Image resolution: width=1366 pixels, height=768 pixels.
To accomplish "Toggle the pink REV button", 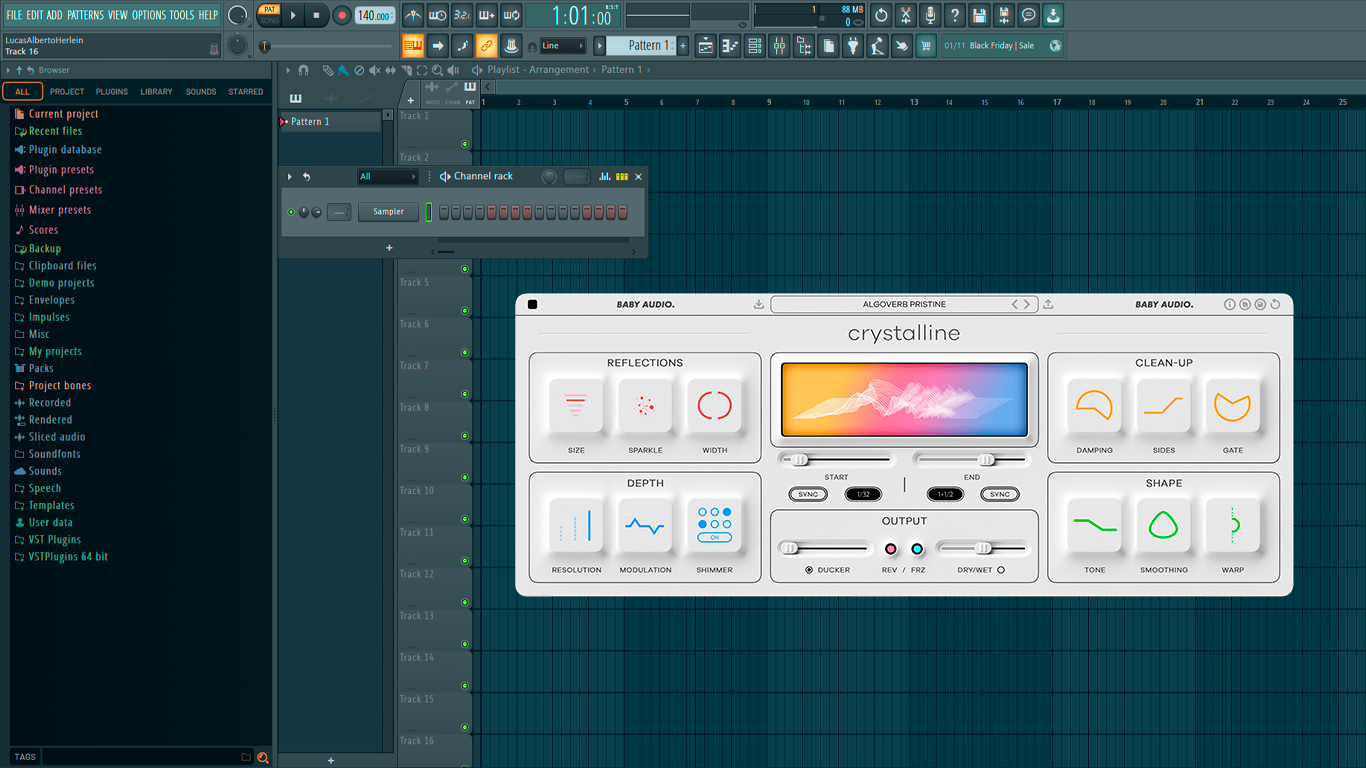I will [891, 549].
